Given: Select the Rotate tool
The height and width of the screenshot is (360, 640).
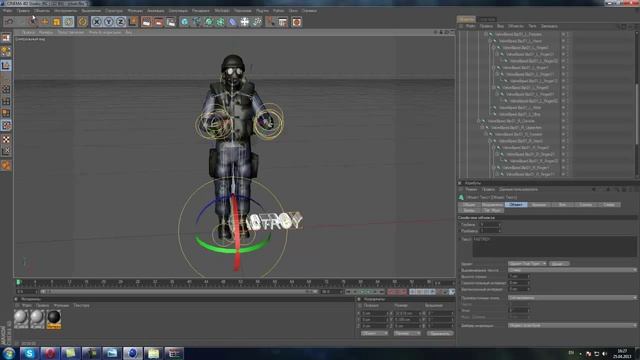Looking at the screenshot, I should 69,22.
